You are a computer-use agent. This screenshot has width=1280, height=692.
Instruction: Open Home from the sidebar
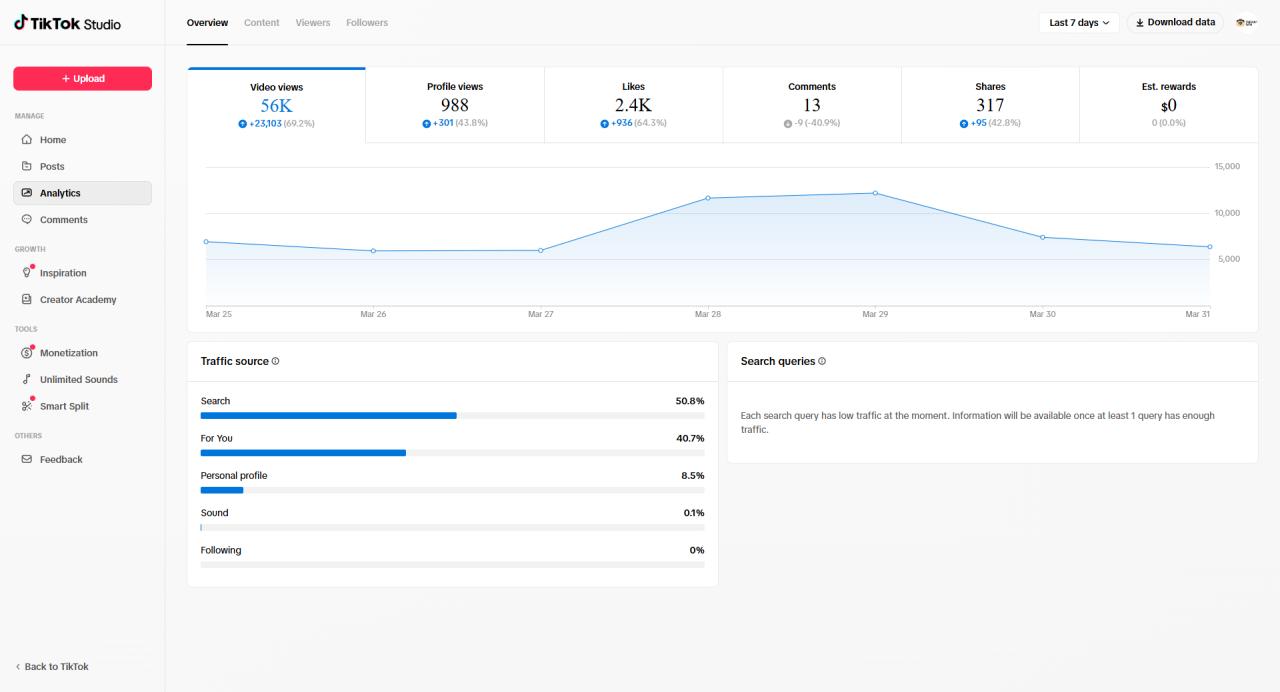click(83, 140)
